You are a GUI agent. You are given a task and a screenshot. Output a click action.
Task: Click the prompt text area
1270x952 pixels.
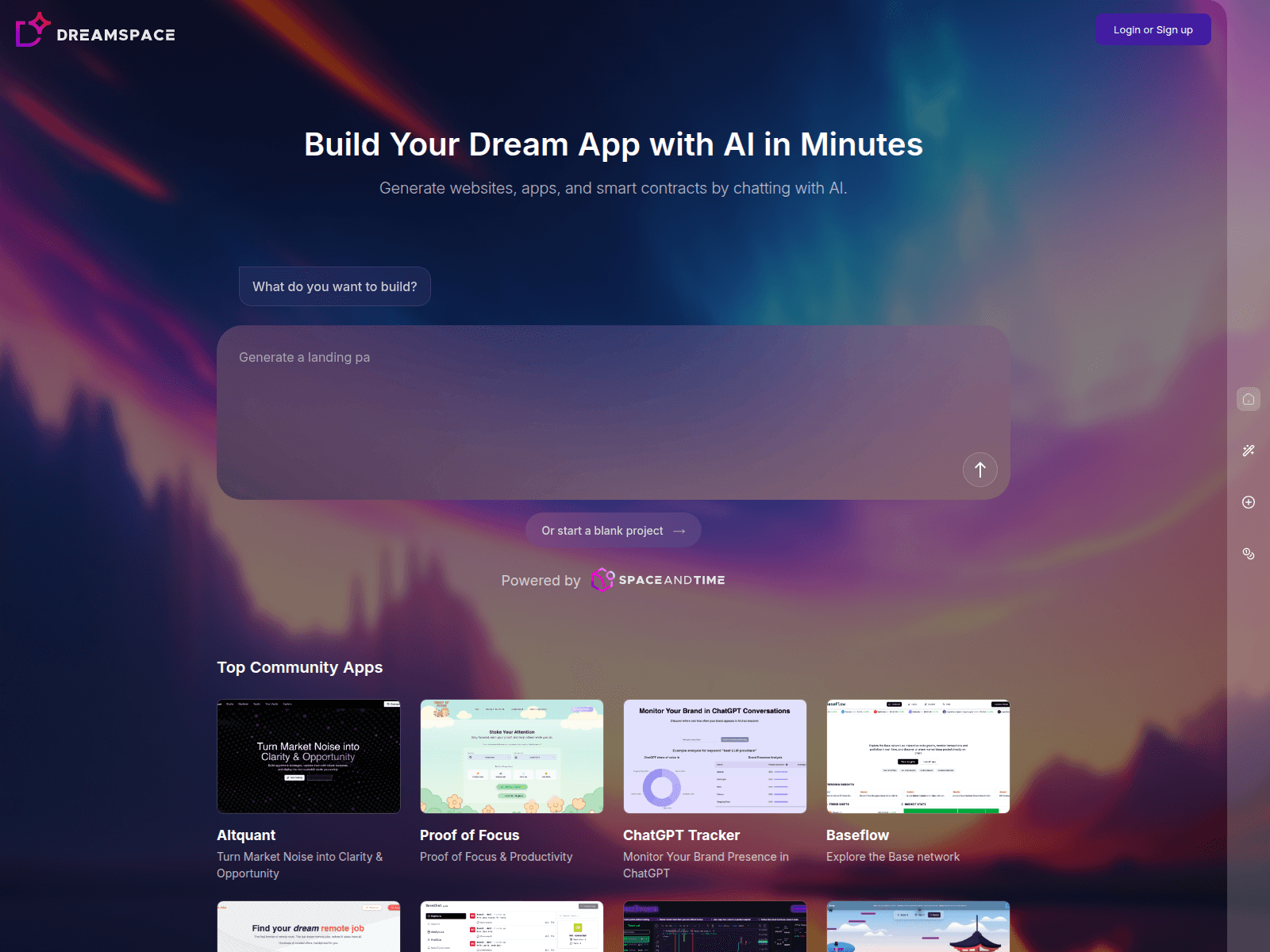[614, 413]
